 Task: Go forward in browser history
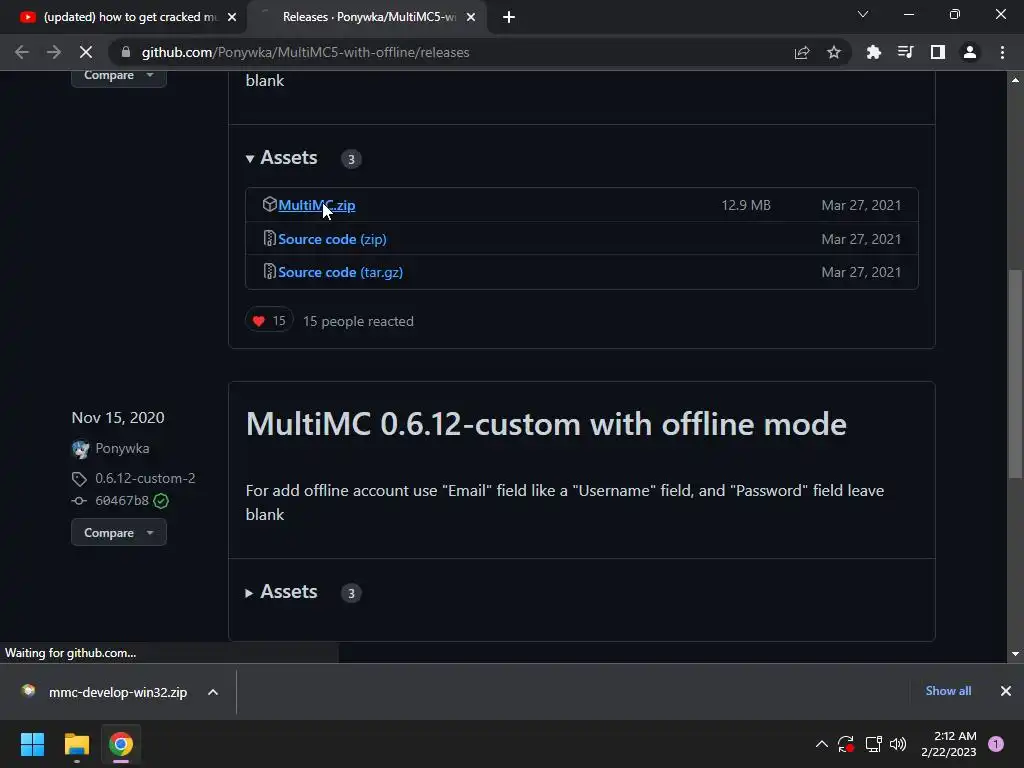click(x=54, y=52)
